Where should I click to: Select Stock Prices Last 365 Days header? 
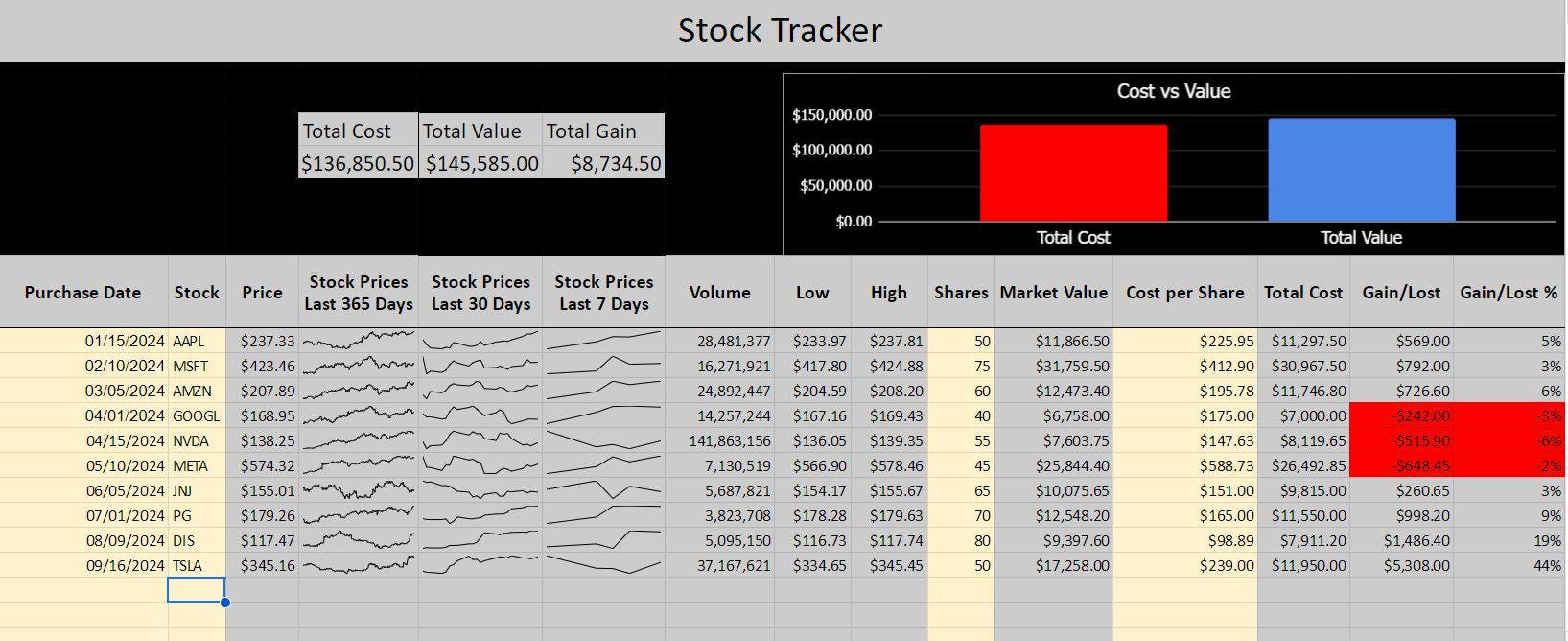click(358, 293)
